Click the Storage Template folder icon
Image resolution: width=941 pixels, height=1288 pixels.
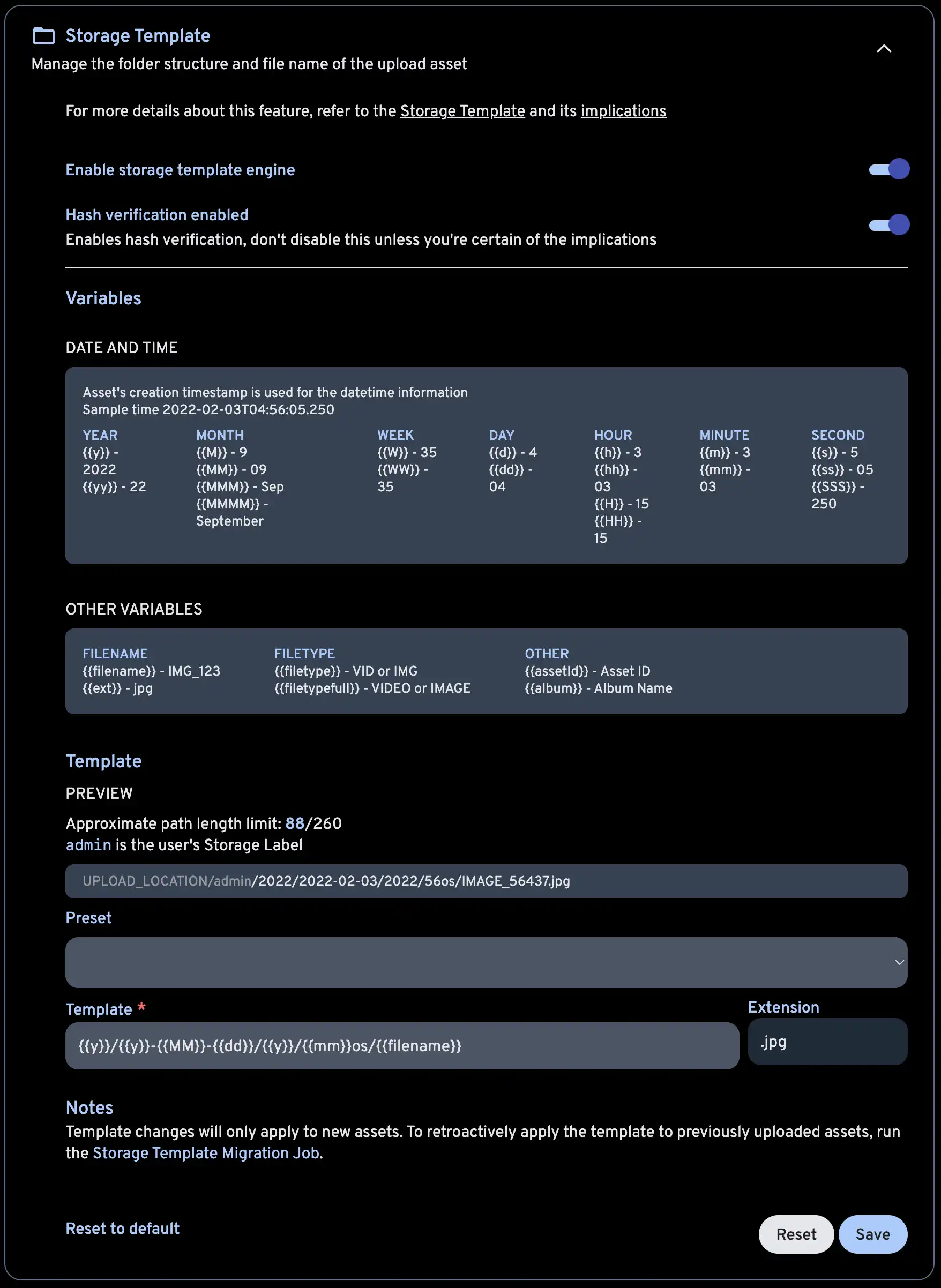click(43, 37)
